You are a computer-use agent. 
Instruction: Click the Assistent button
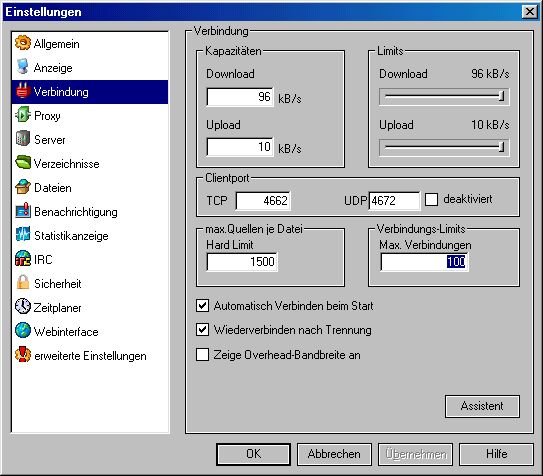pyautogui.click(x=482, y=406)
